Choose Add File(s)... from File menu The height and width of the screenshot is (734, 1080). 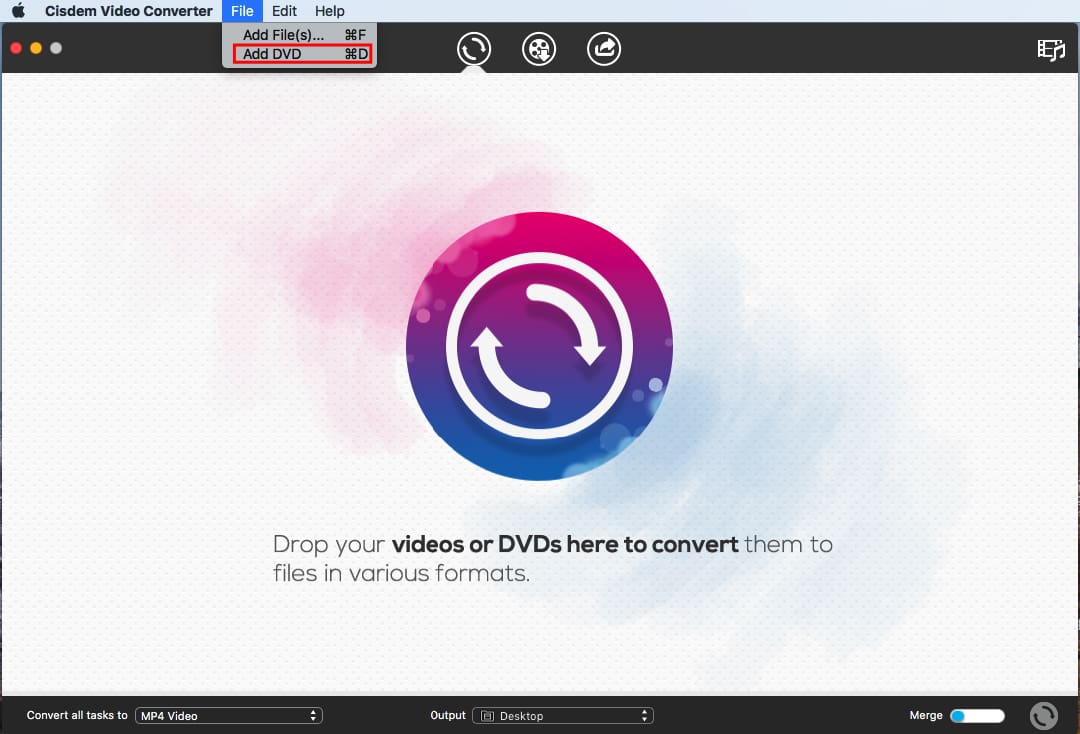(300, 34)
